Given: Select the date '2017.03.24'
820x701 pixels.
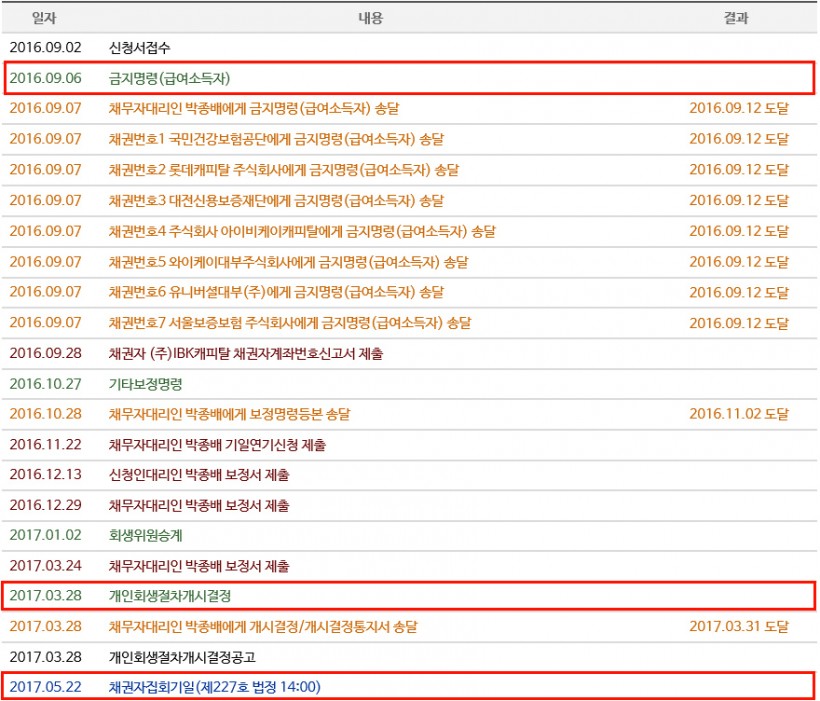Looking at the screenshot, I should (45, 566).
